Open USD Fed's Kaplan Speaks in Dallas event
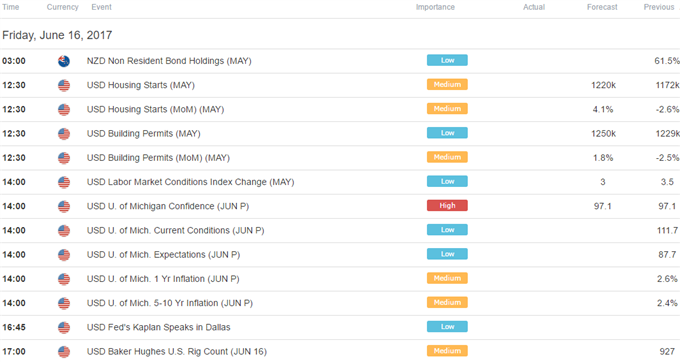Image resolution: width=680 pixels, height=362 pixels. point(158,328)
